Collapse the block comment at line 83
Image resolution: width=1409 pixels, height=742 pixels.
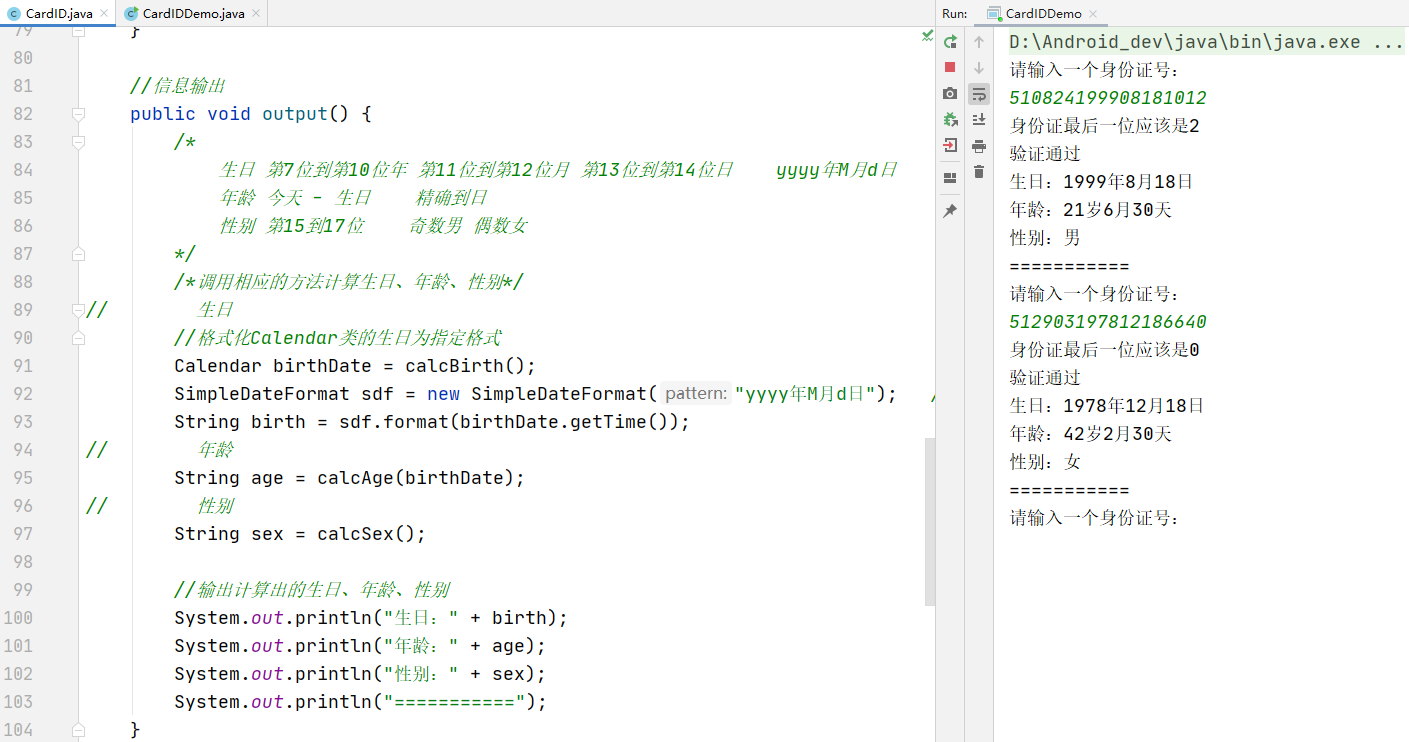click(x=79, y=142)
